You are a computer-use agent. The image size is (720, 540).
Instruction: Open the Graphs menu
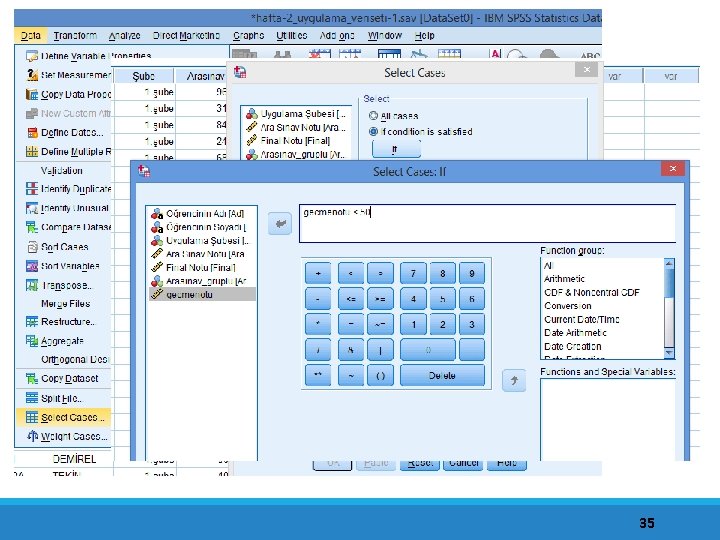click(x=248, y=35)
